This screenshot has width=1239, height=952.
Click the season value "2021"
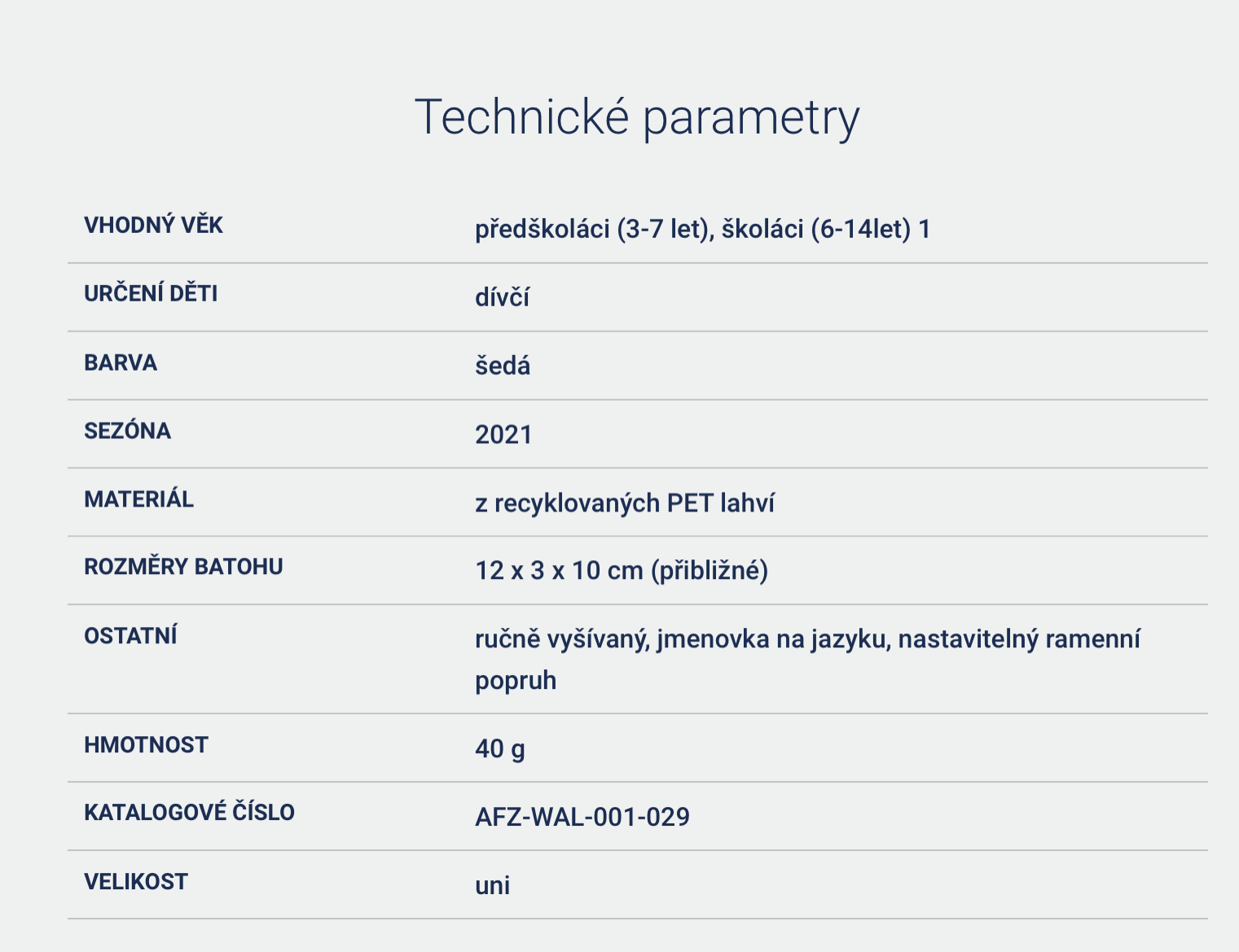[x=503, y=435]
